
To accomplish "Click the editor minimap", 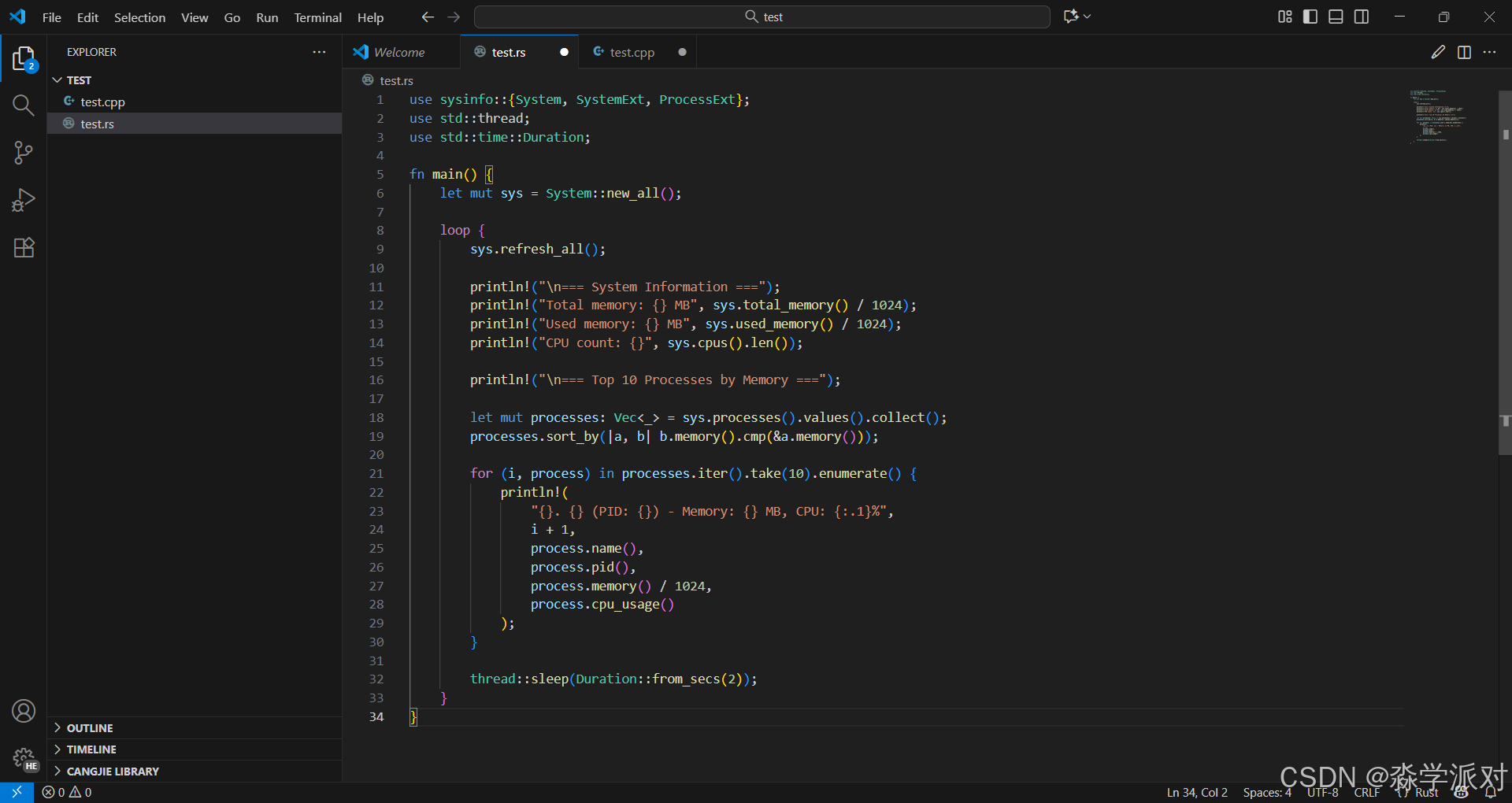I will tap(1438, 116).
